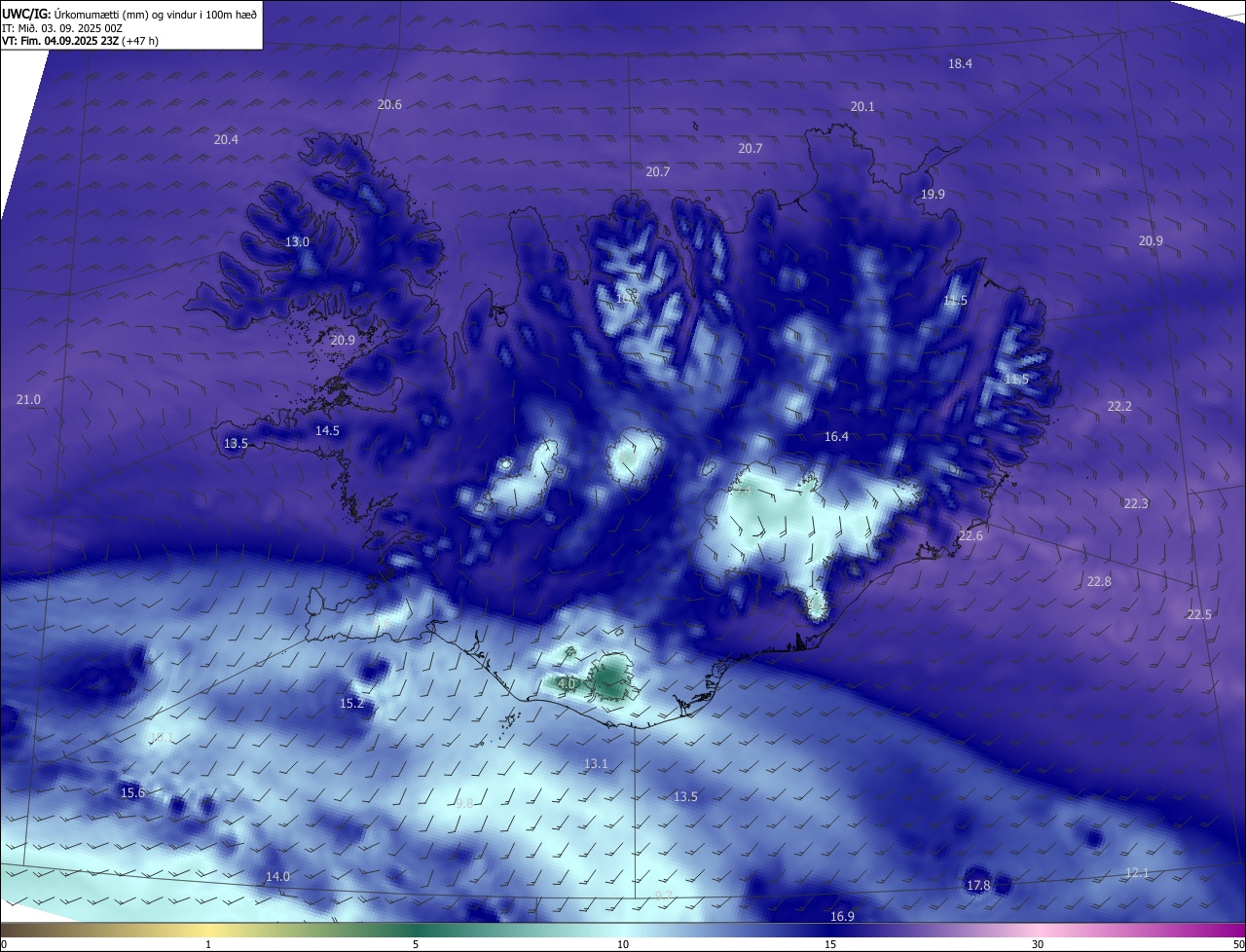Click the 13.1 value label
1246x952 pixels.
596,764
